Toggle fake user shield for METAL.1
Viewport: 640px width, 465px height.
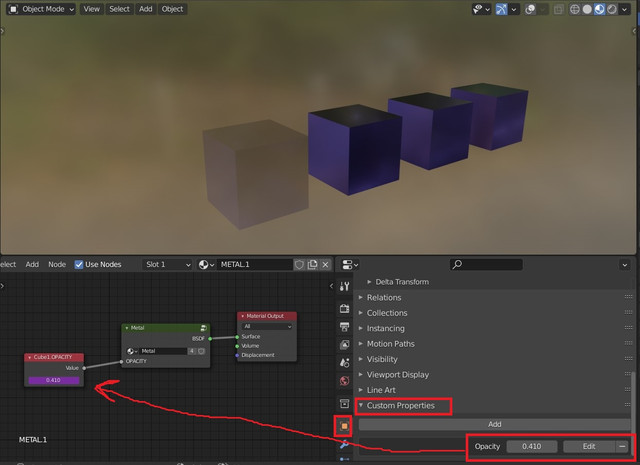[299, 265]
